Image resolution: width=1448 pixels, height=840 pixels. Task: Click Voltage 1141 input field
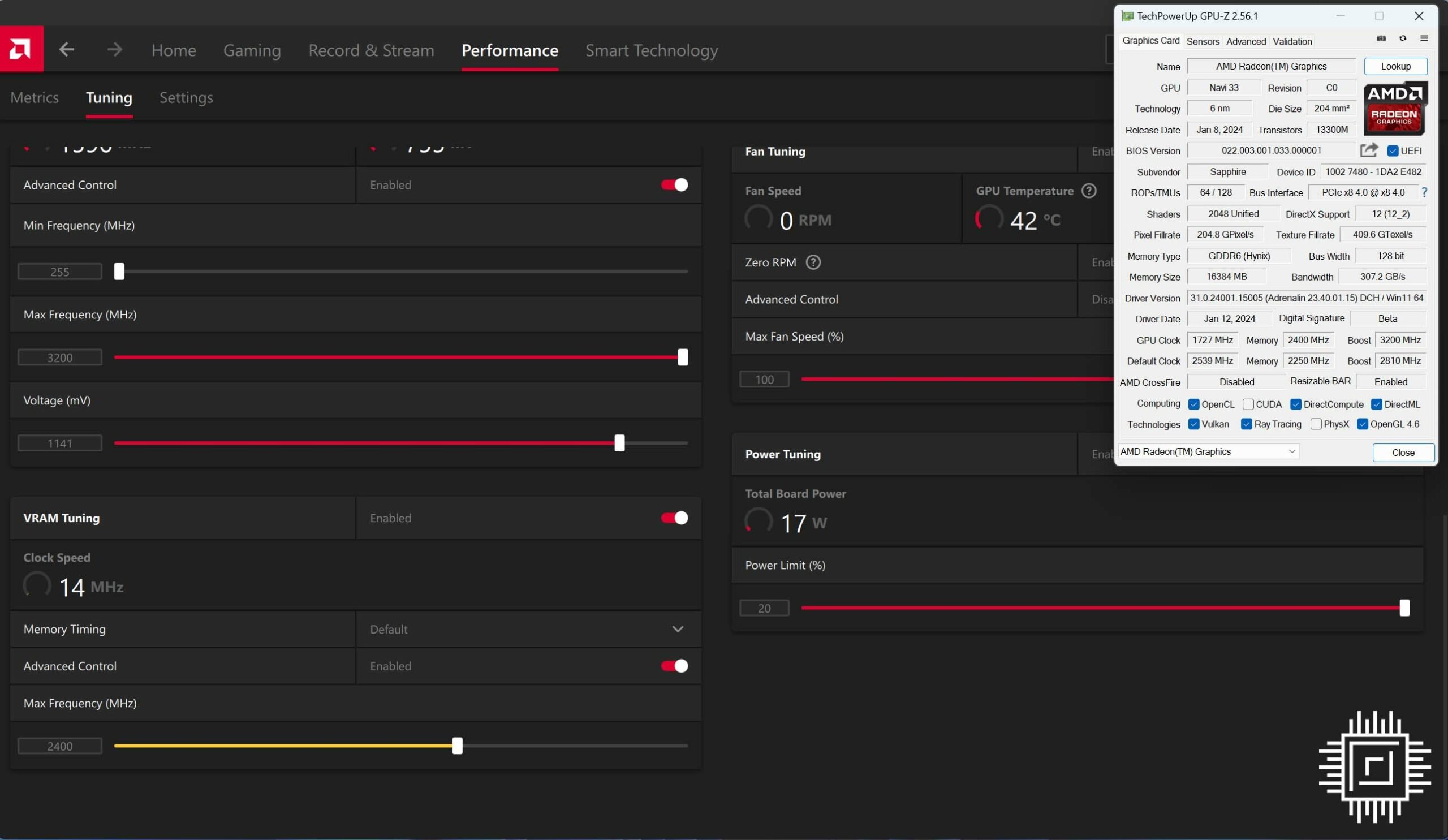(60, 443)
